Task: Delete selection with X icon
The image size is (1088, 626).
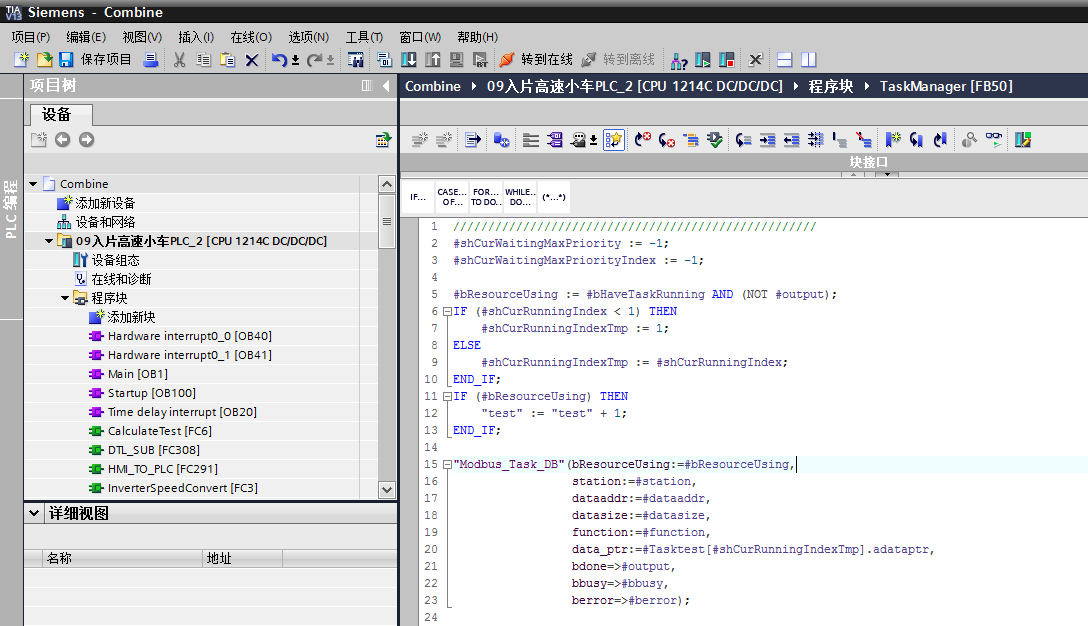Action: pos(252,60)
